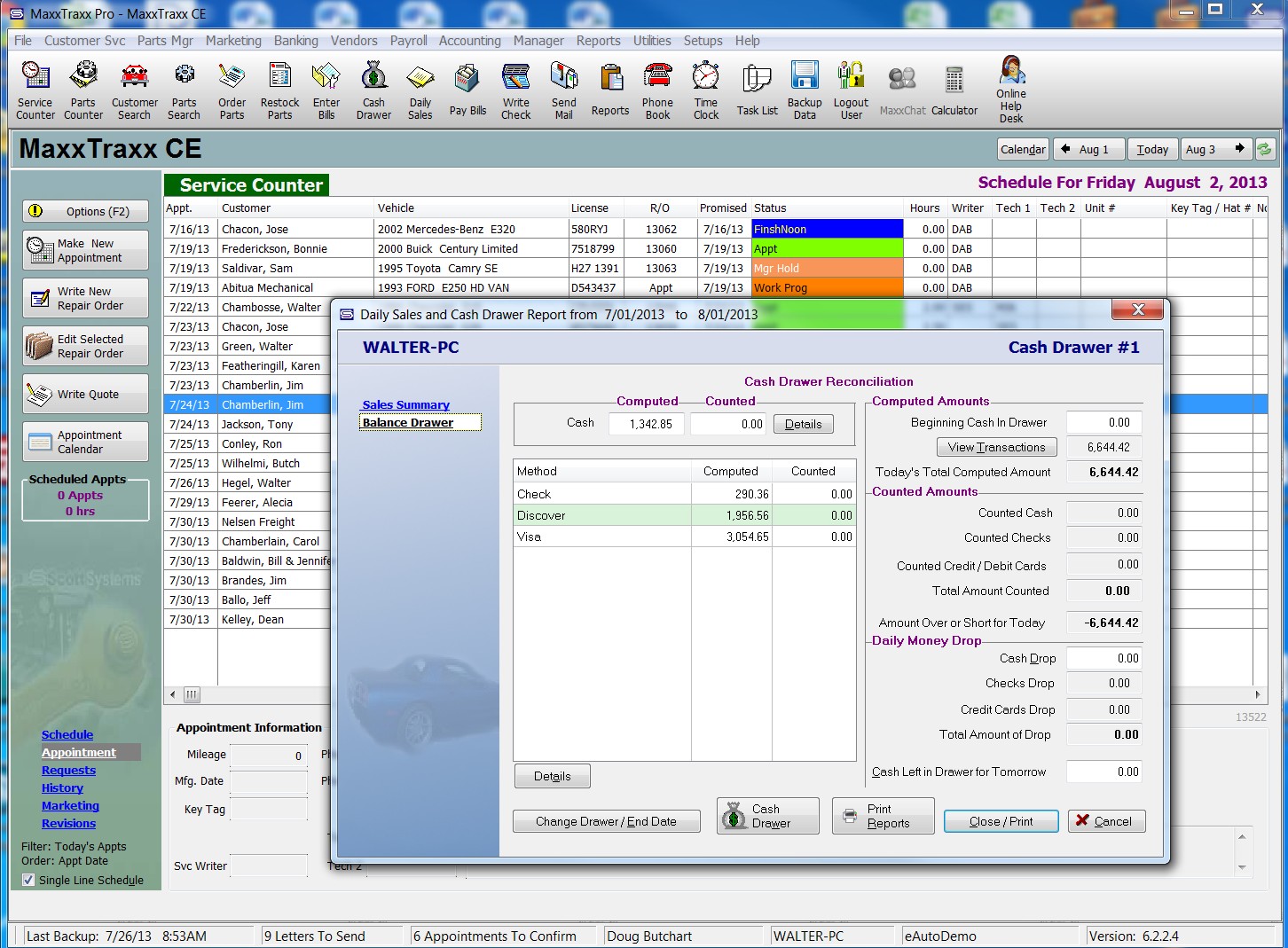1288x948 pixels.
Task: Click the schedule horizontal scrollbar left arrow
Action: tap(172, 694)
